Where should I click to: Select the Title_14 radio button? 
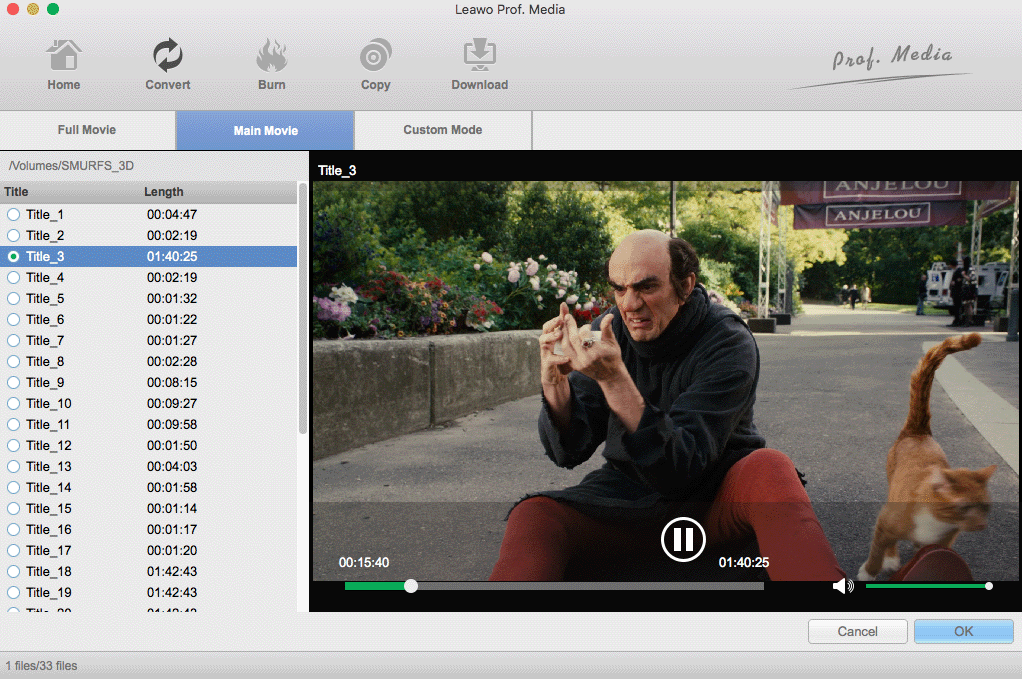point(14,487)
